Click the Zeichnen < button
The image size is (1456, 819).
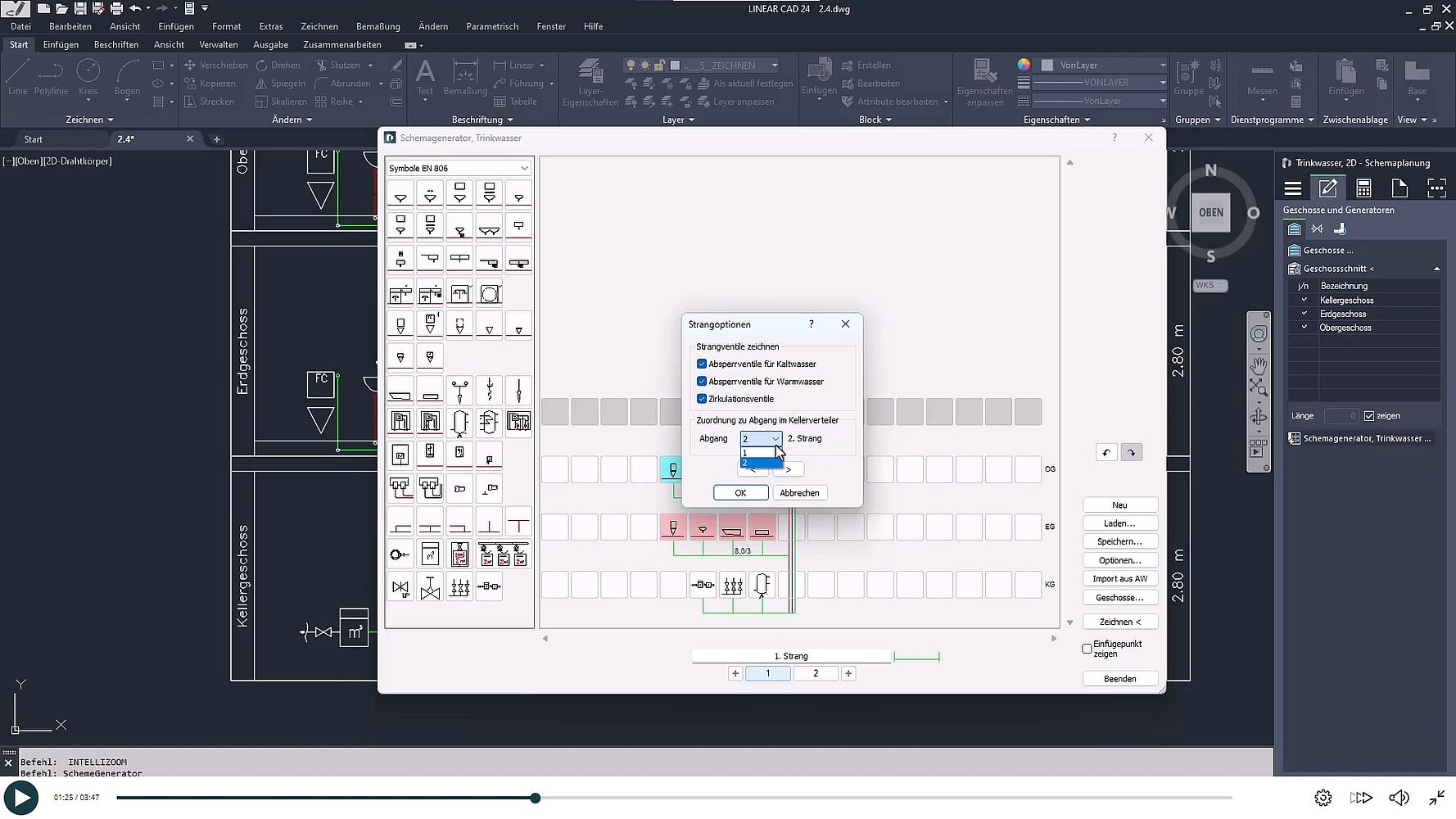click(1119, 622)
